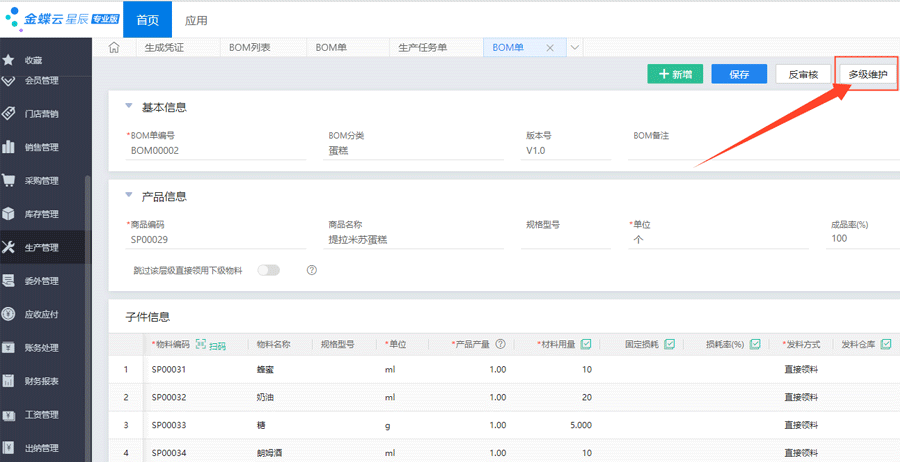
Task: Toggle checkbox in 发料仓库 column header
Action: (886, 344)
